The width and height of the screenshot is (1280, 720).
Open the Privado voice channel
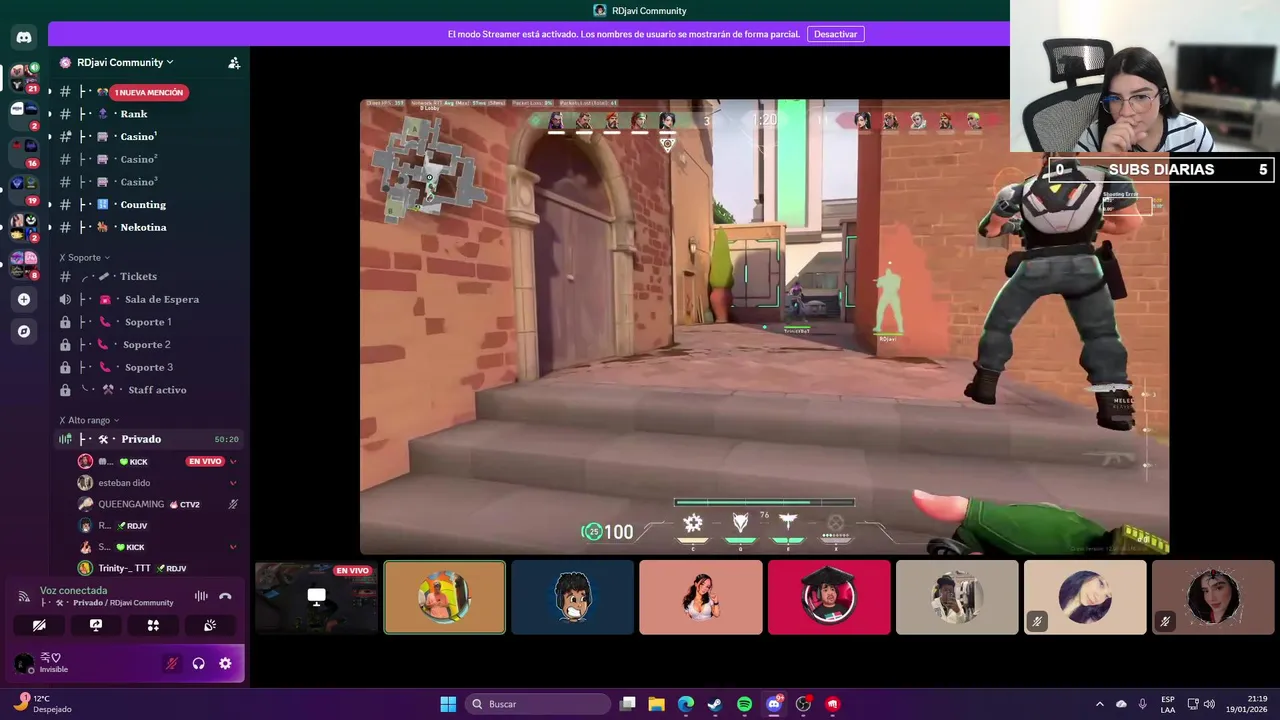147,439
